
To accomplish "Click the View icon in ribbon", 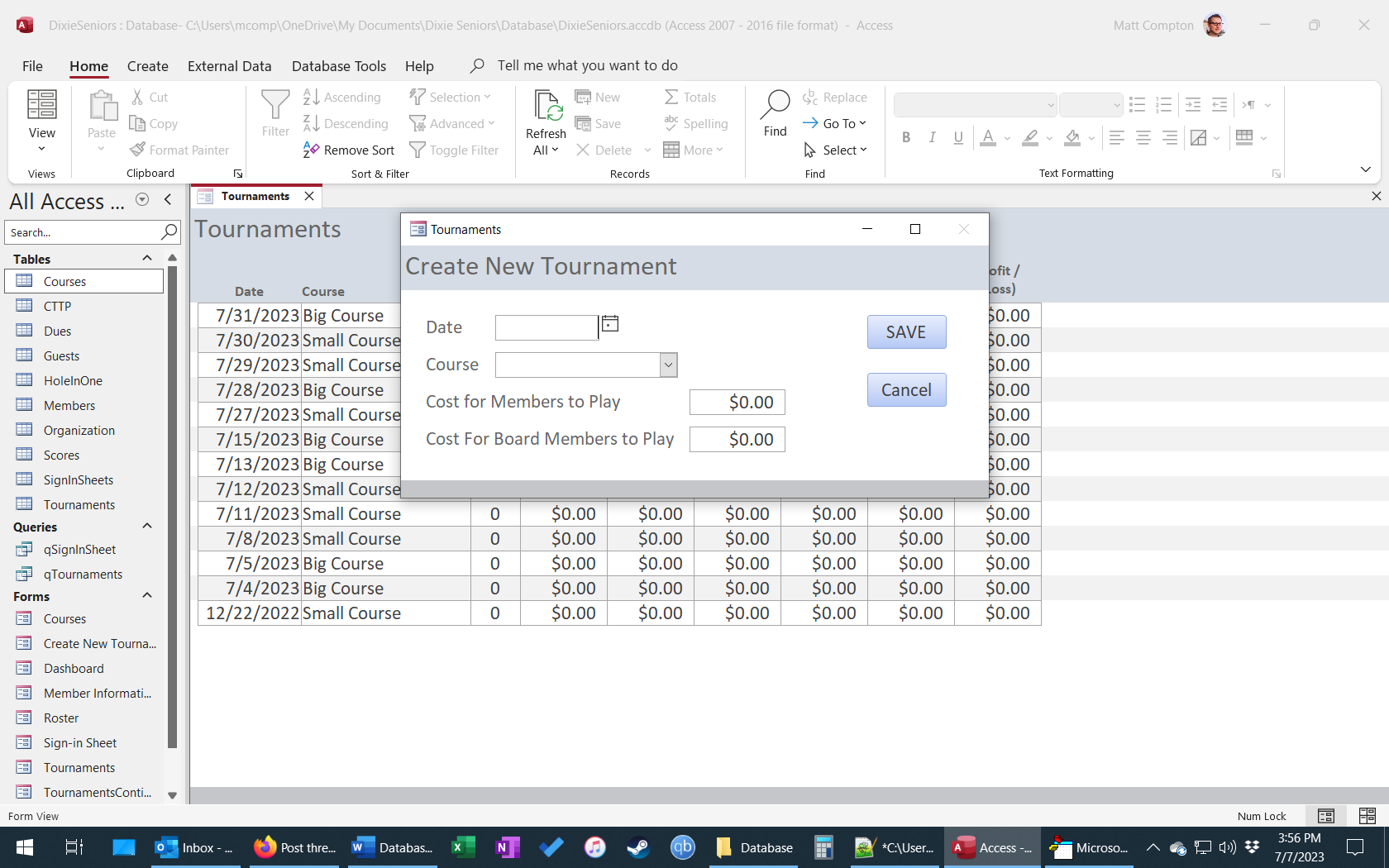I will pos(41,105).
